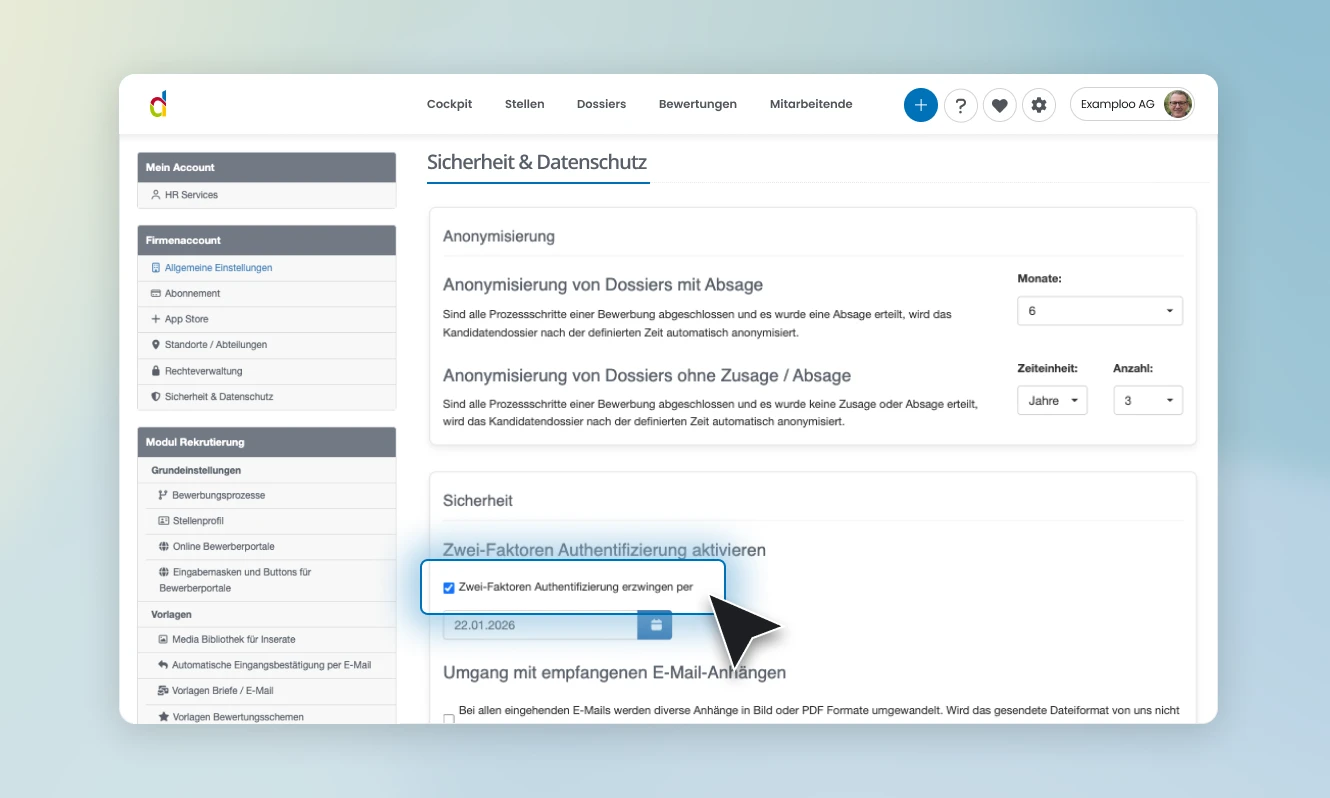Click the Mein Account section header
This screenshot has width=1330, height=798.
point(266,167)
